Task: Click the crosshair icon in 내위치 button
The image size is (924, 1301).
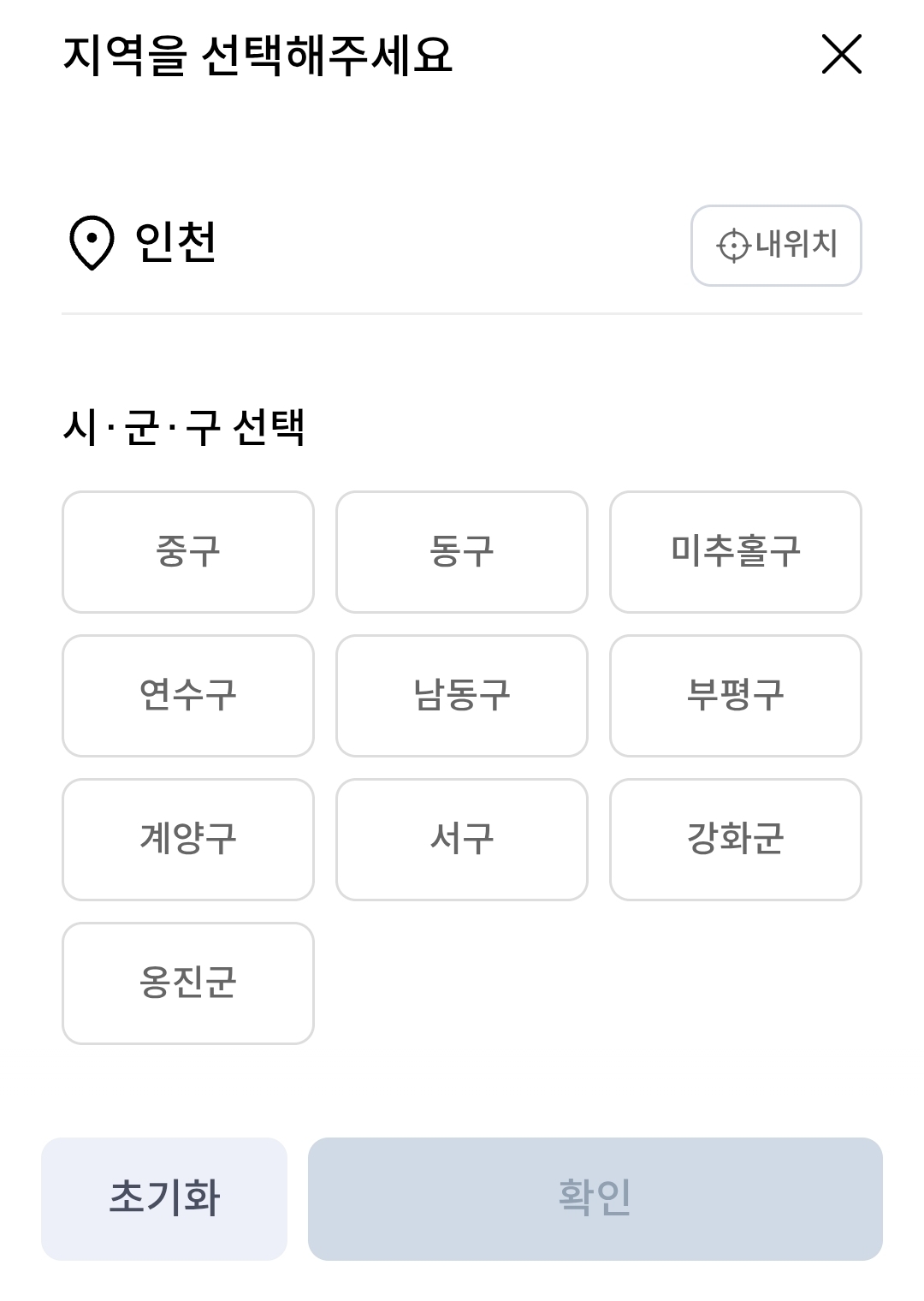Action: 733,246
